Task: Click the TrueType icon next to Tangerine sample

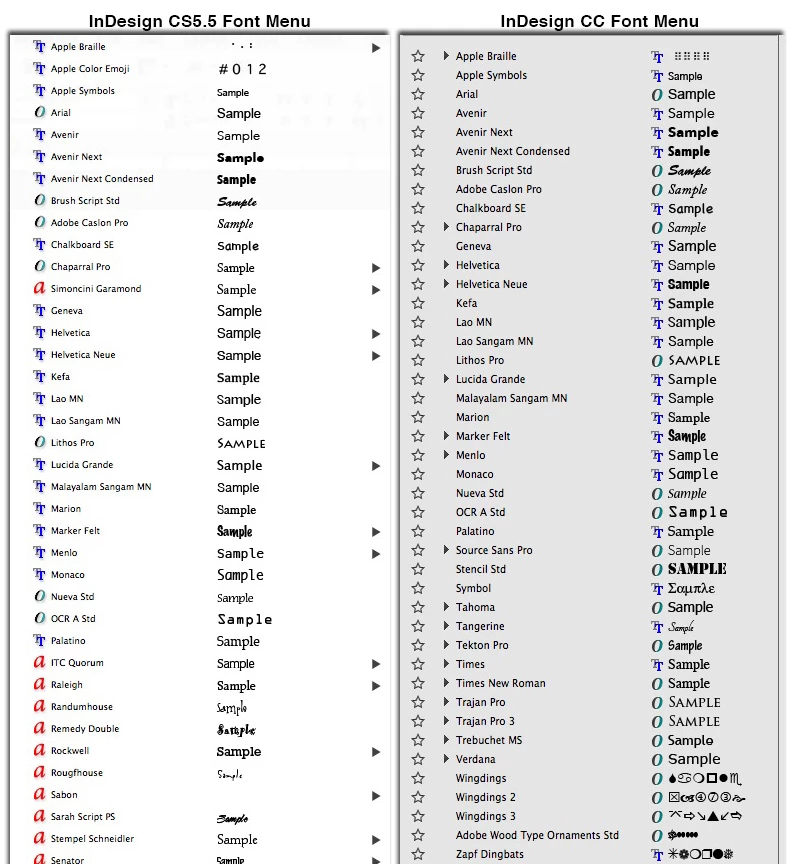Action: pos(657,627)
